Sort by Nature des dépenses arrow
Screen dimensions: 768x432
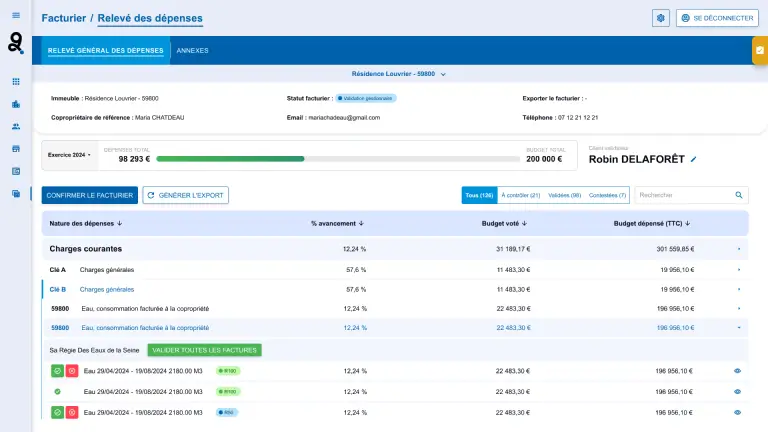point(120,223)
